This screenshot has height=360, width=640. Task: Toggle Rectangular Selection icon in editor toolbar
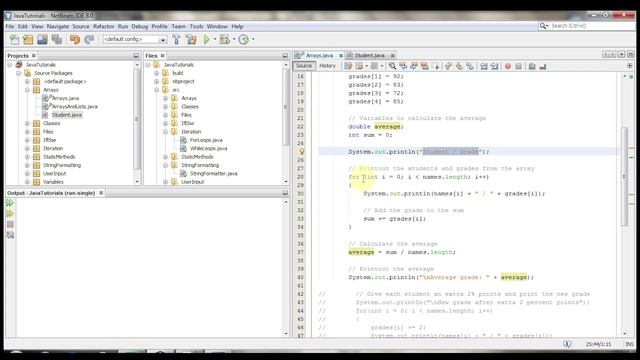pos(435,66)
